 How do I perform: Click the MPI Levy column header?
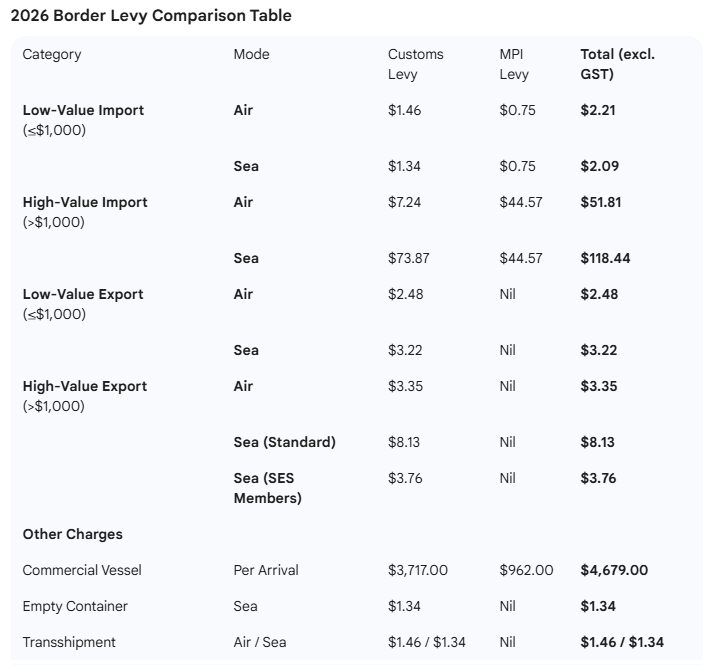[x=516, y=64]
